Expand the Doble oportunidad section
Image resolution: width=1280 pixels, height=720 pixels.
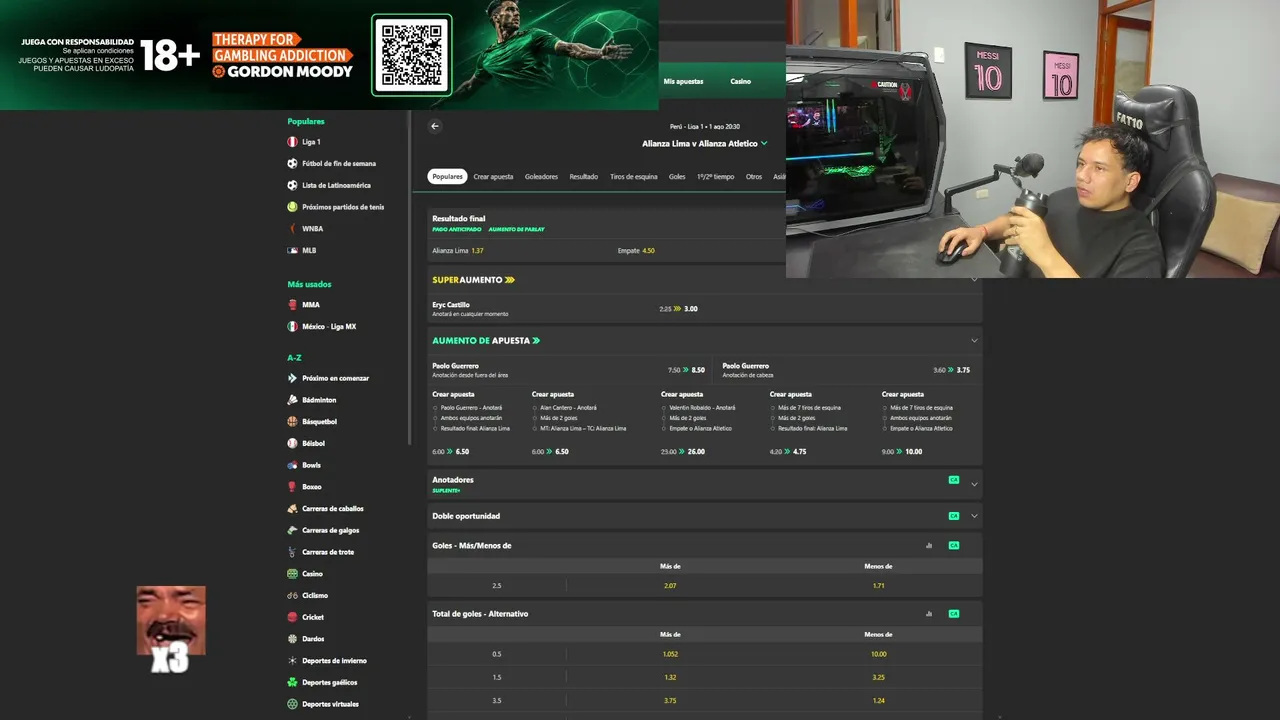pos(974,516)
